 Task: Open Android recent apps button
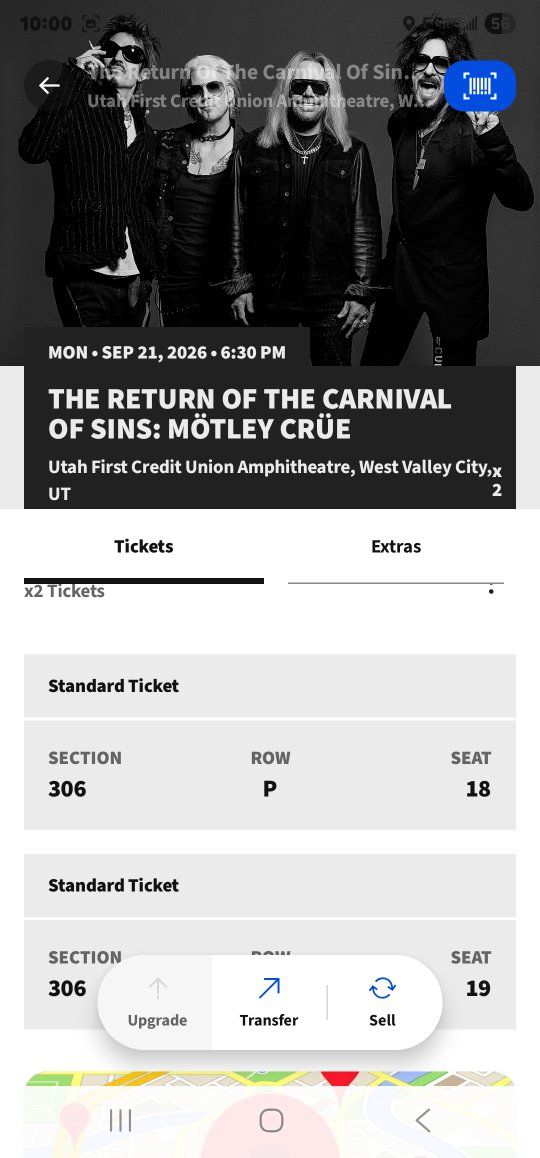[120, 1120]
